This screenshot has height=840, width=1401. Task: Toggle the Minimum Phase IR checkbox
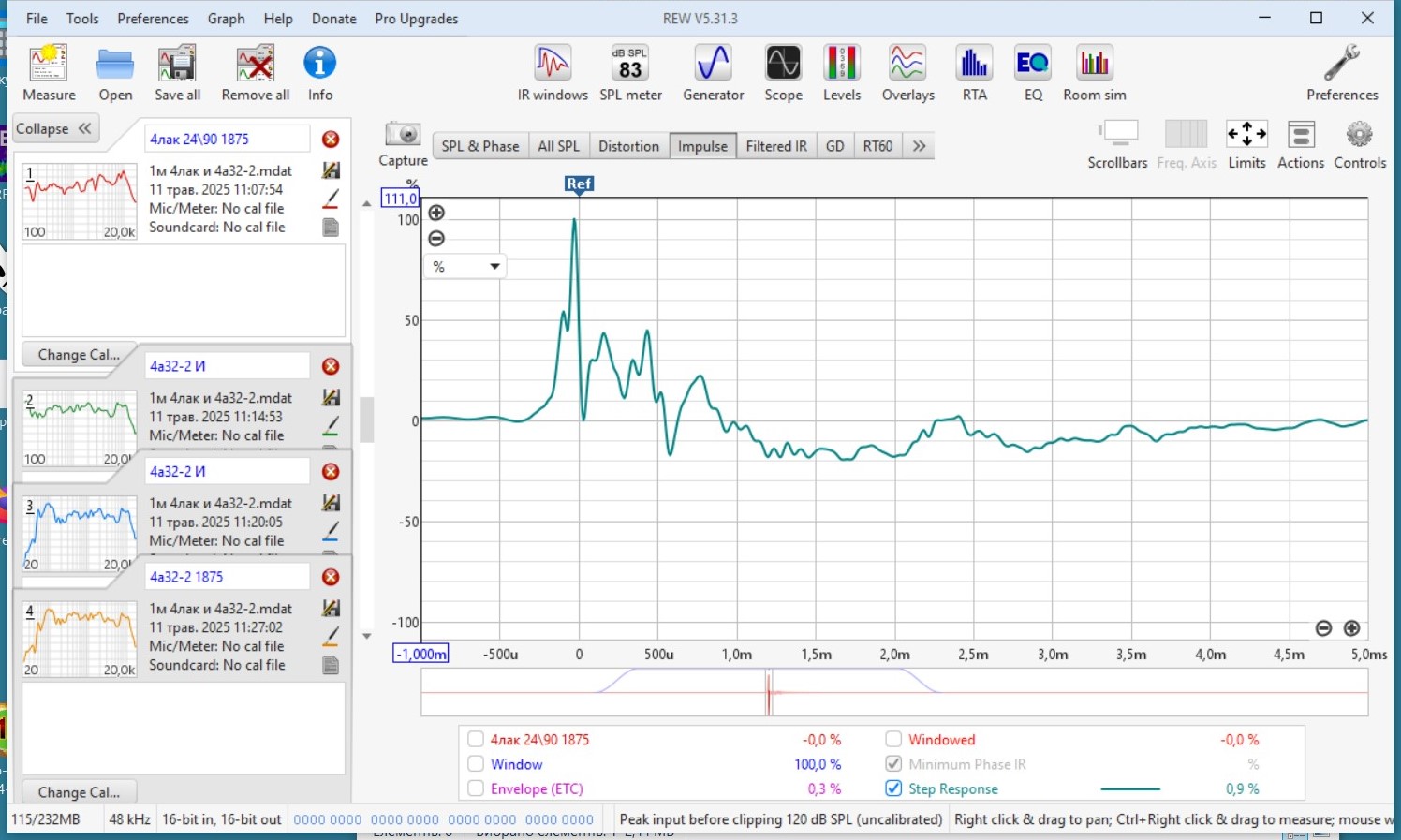click(893, 764)
